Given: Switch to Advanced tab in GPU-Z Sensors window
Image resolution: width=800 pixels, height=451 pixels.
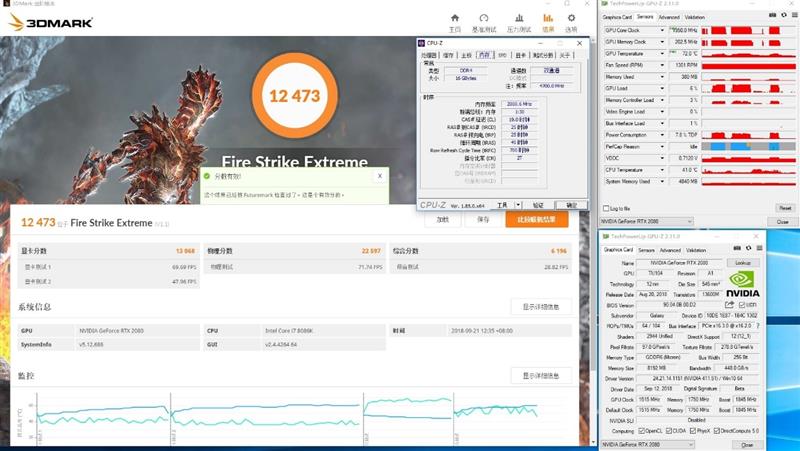Looking at the screenshot, I should [x=669, y=17].
